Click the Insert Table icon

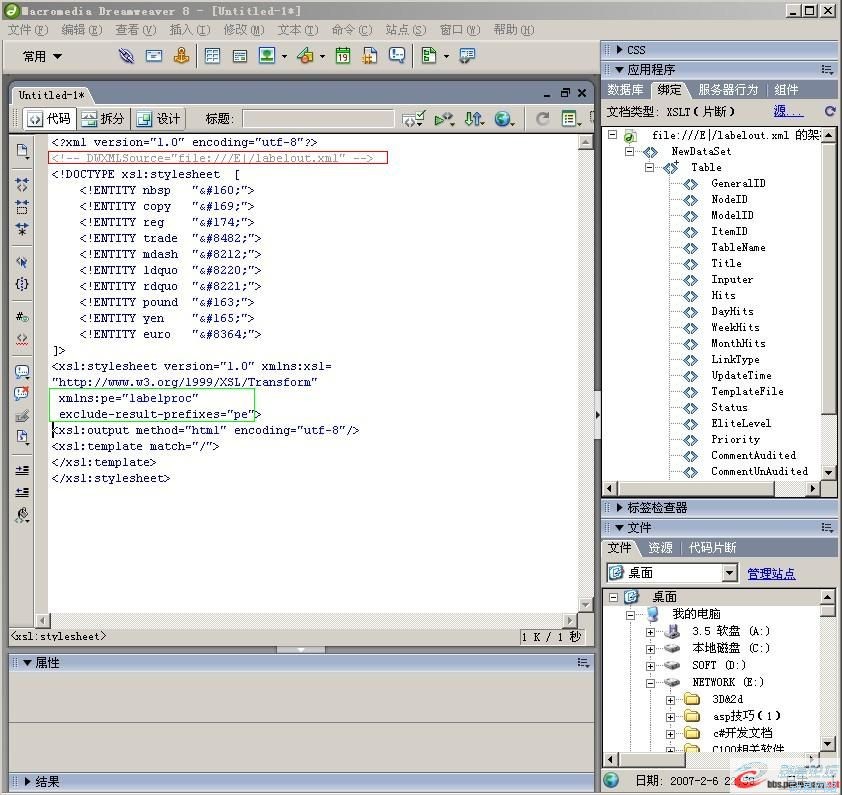click(x=213, y=56)
